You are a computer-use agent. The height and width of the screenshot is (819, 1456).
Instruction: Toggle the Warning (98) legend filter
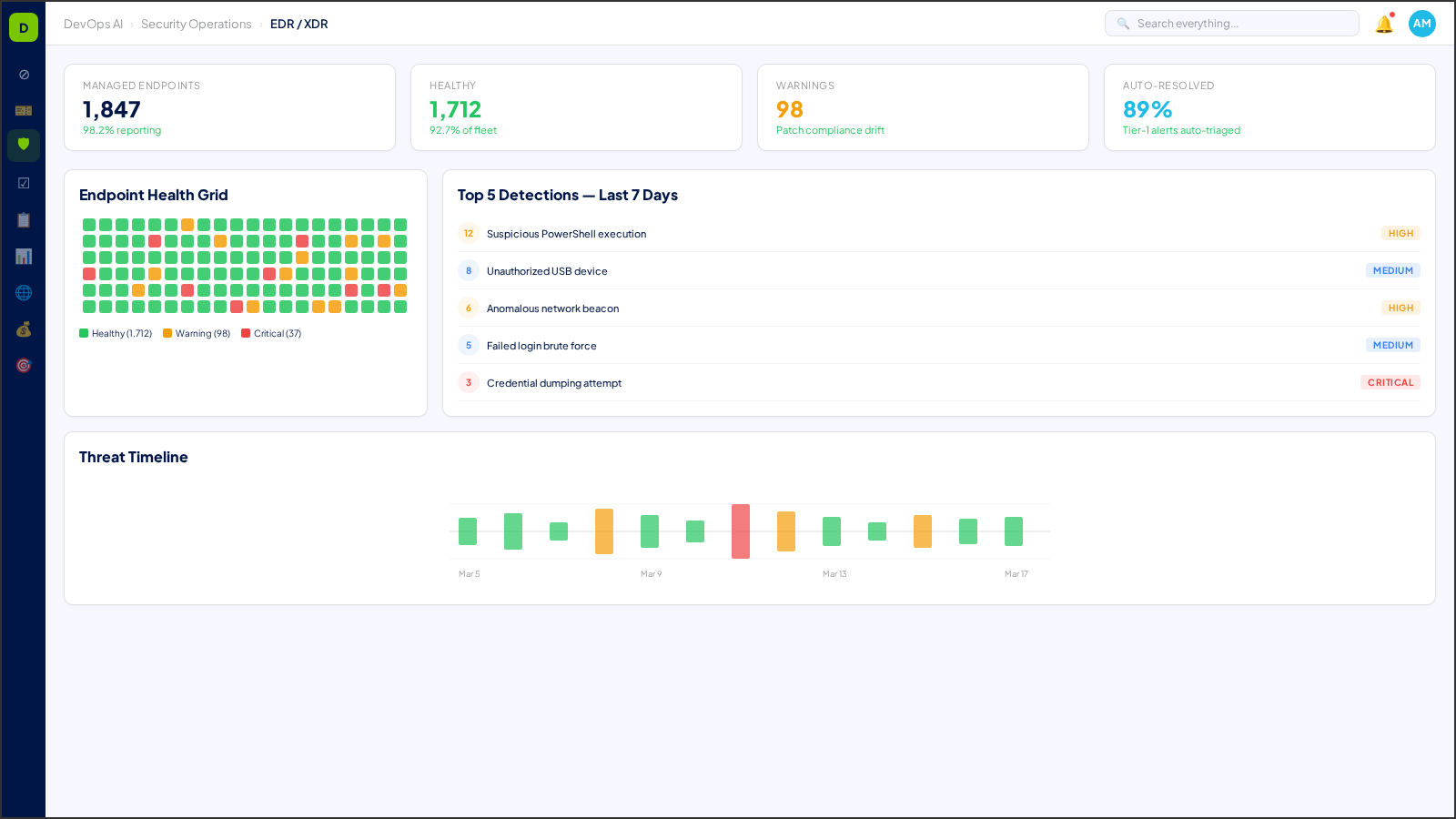tap(196, 333)
